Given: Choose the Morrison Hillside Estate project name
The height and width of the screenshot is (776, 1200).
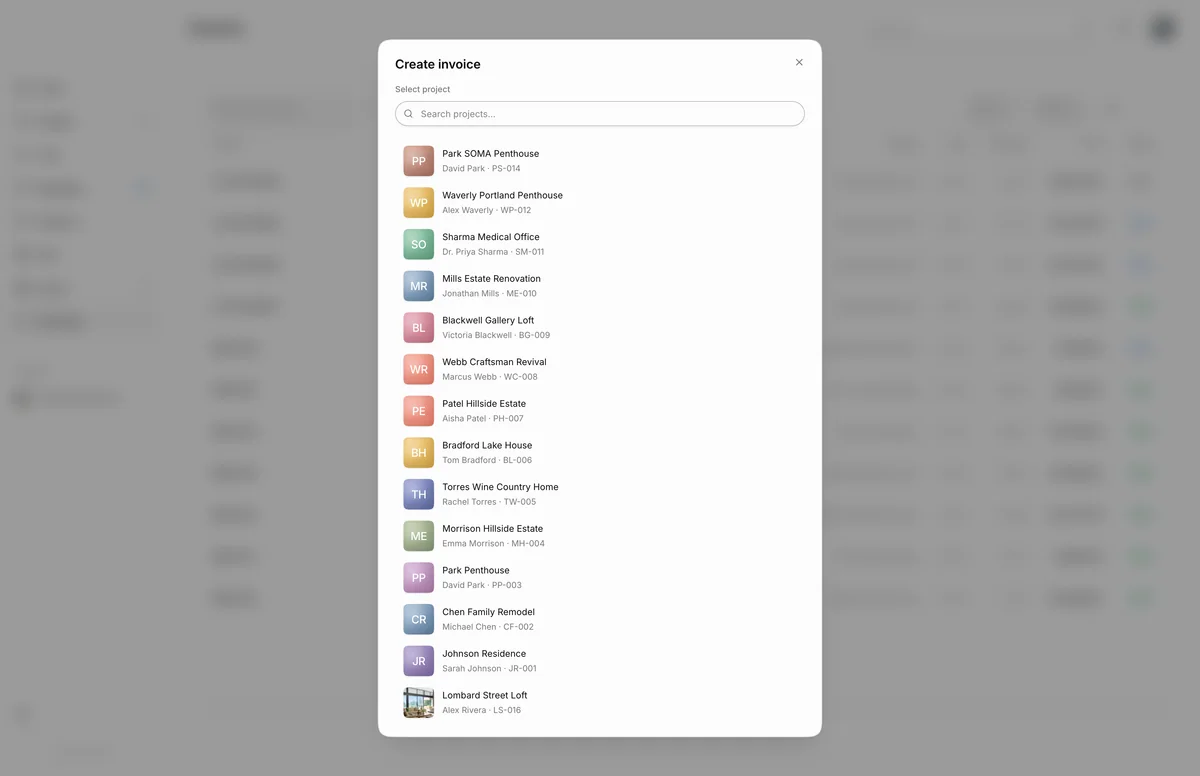Looking at the screenshot, I should click(493, 529).
